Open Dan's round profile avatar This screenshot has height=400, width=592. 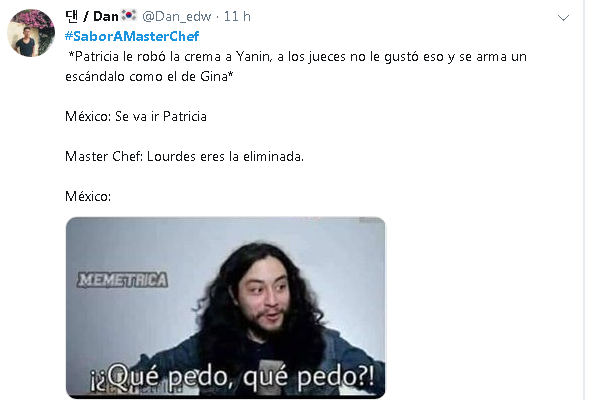pyautogui.click(x=31, y=33)
